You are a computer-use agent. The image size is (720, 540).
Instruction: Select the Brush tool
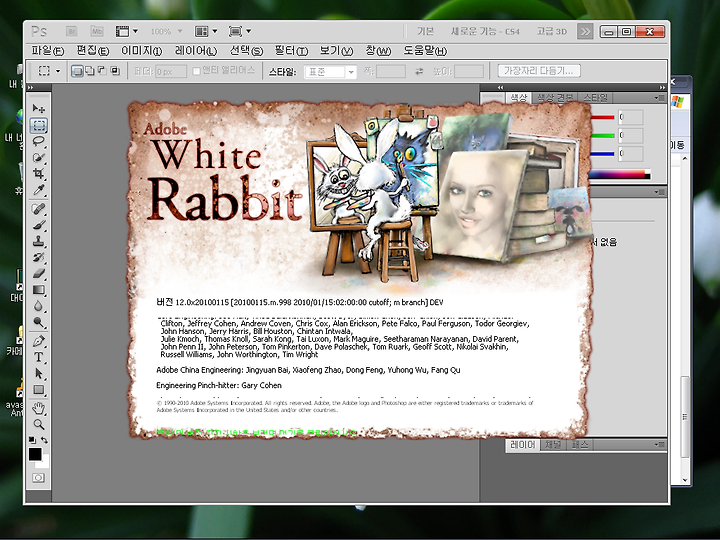tap(39, 225)
